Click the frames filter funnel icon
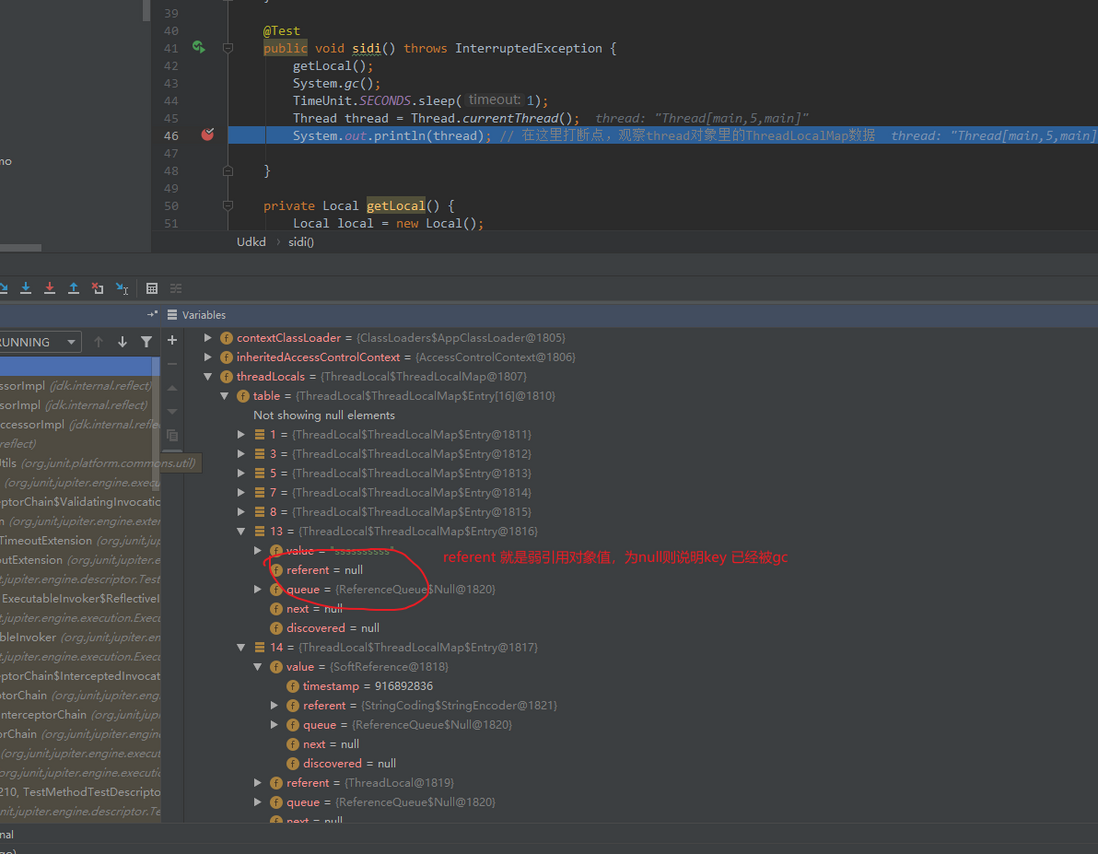The image size is (1098, 854). (x=146, y=342)
